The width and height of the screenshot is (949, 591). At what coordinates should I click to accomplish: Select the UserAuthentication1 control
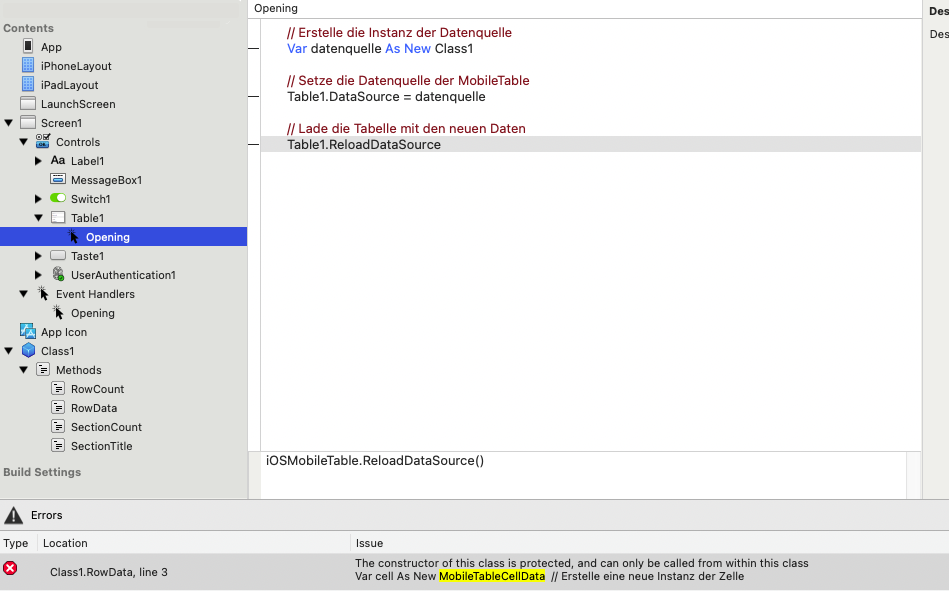pyautogui.click(x=123, y=275)
